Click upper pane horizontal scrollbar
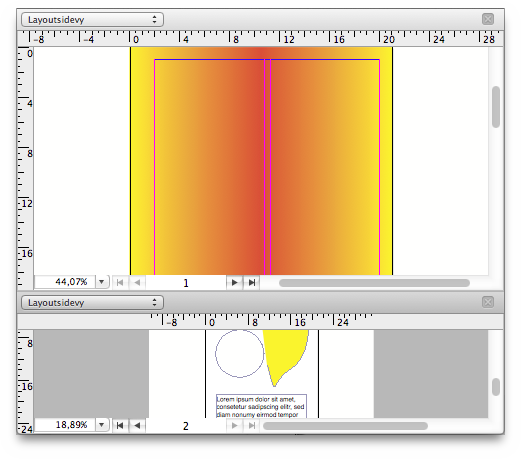Screen dimensions: 521x459 pyautogui.click(x=374, y=283)
